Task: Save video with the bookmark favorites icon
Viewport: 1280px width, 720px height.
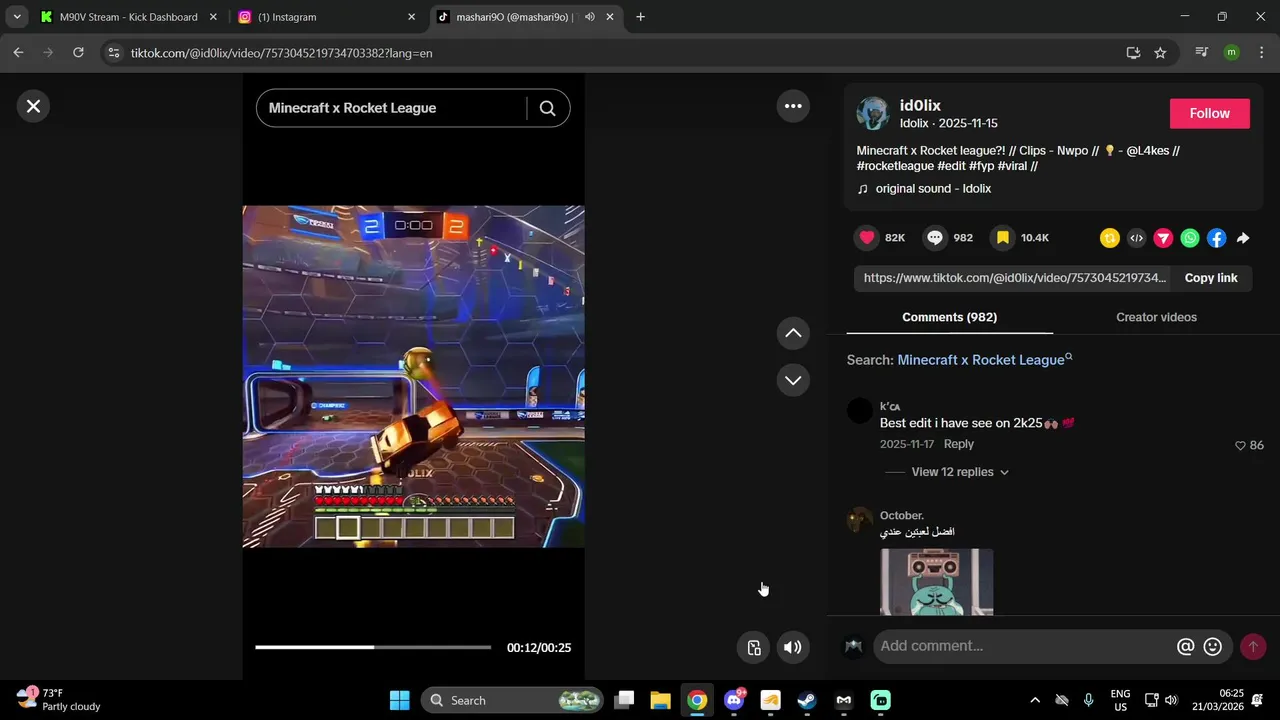Action: click(x=1002, y=237)
